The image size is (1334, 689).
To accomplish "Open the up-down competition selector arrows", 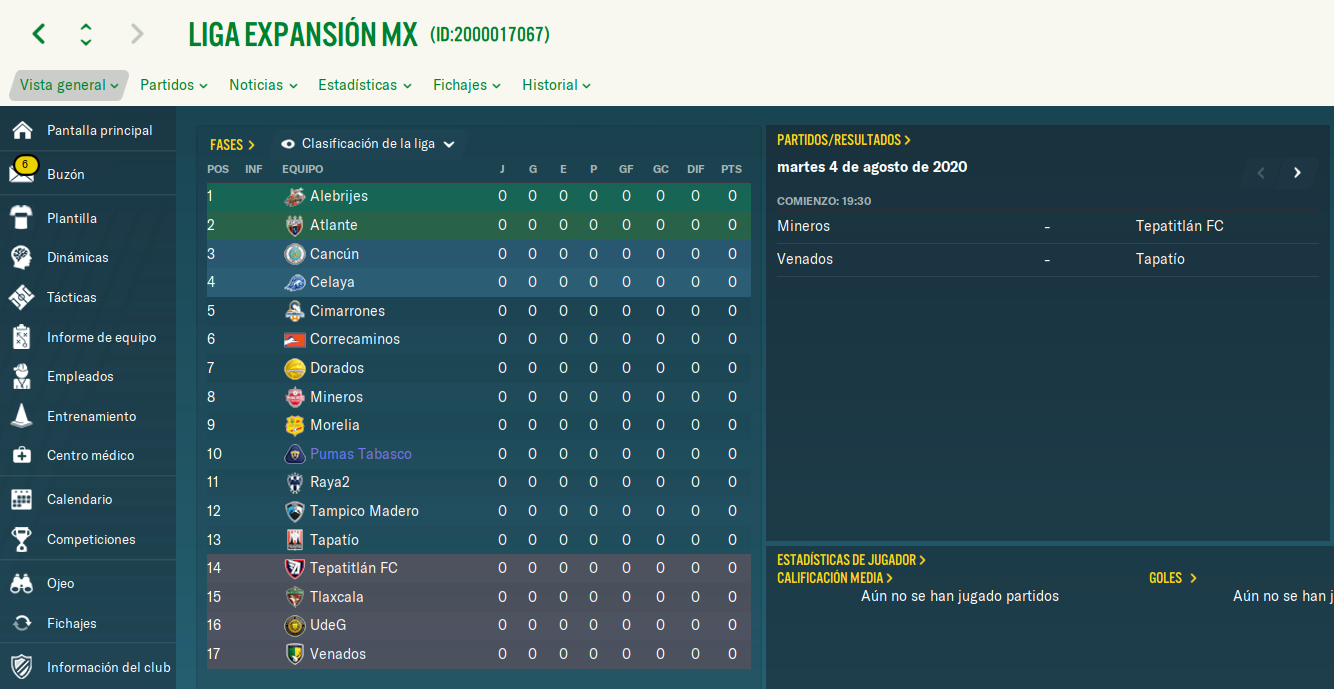I will tap(86, 34).
